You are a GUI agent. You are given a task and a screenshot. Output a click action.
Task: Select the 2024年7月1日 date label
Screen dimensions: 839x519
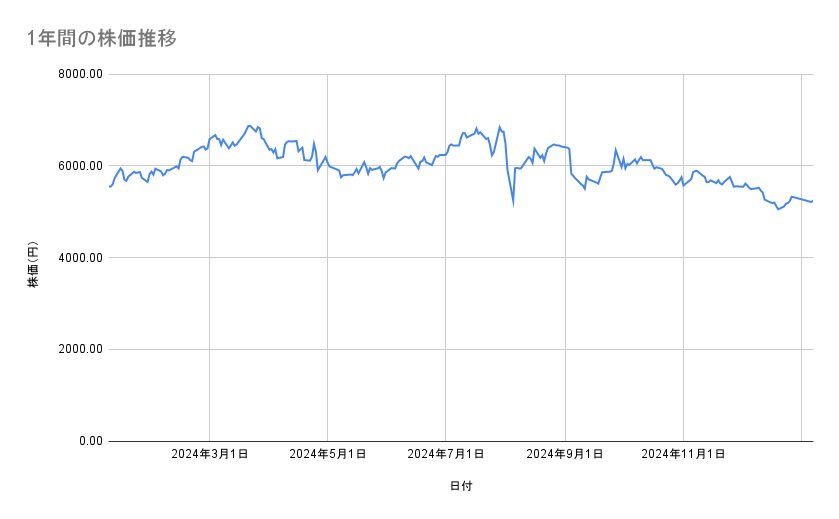coord(446,454)
